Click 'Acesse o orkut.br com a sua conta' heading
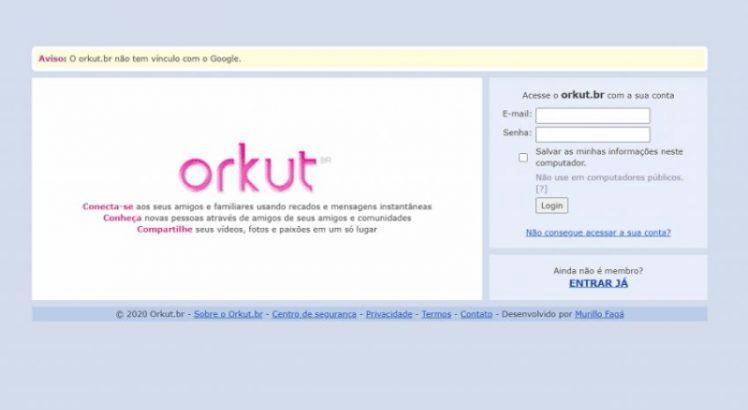The image size is (748, 410). pyautogui.click(x=598, y=95)
